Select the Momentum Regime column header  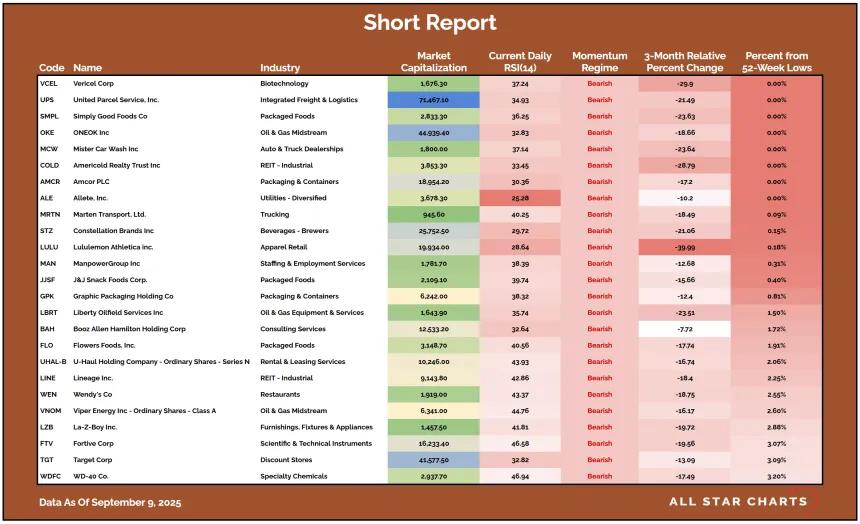point(599,62)
